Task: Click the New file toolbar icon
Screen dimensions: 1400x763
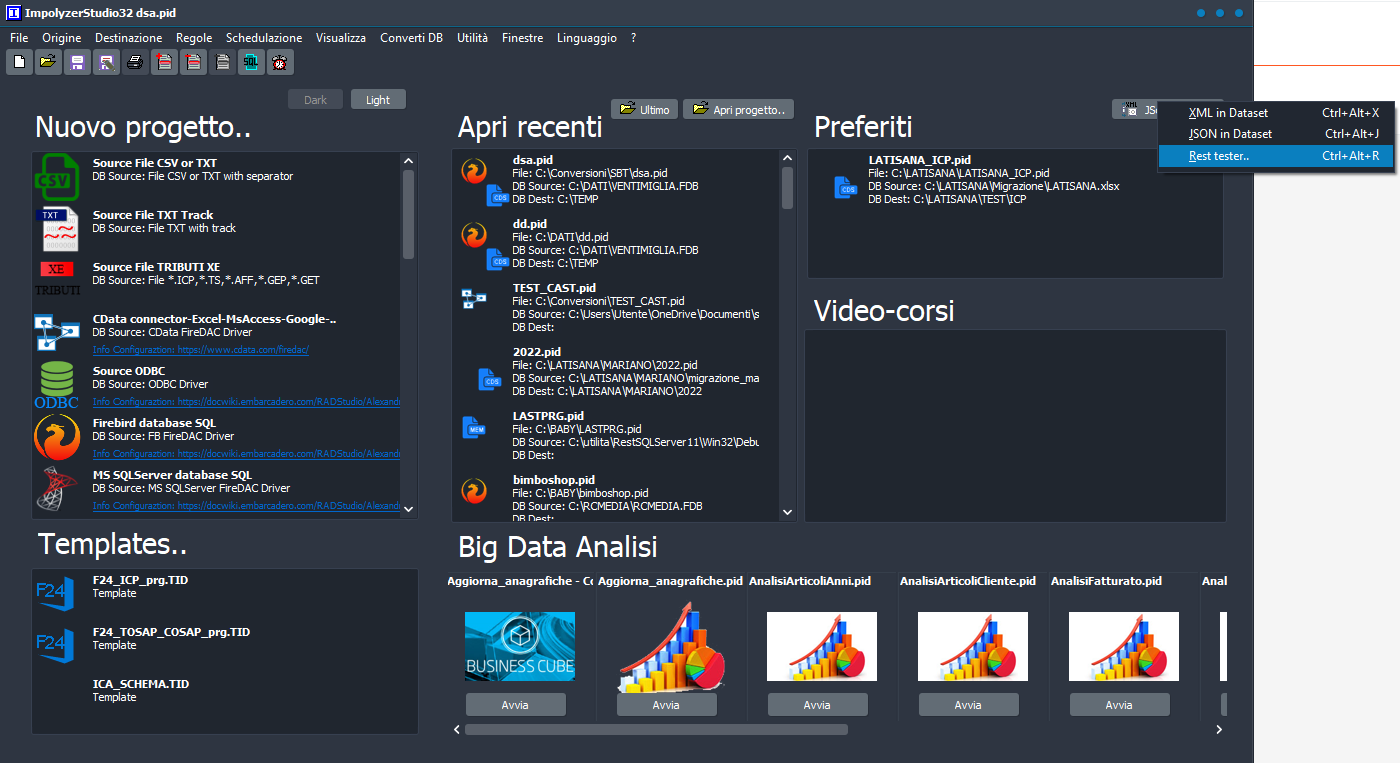Action: (x=19, y=62)
